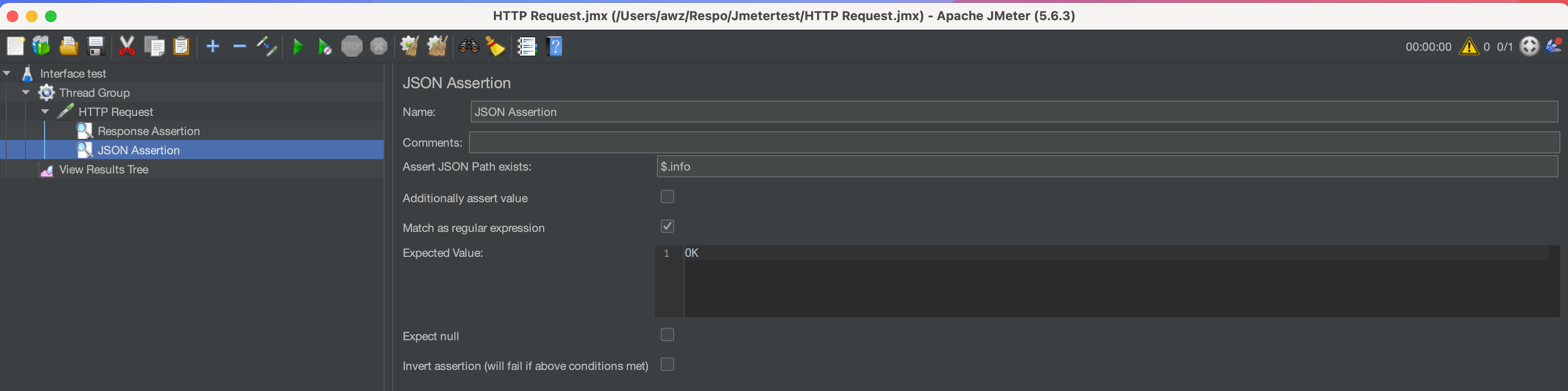This screenshot has width=1568, height=391.
Task: Click the Comments input field
Action: coord(1014,142)
